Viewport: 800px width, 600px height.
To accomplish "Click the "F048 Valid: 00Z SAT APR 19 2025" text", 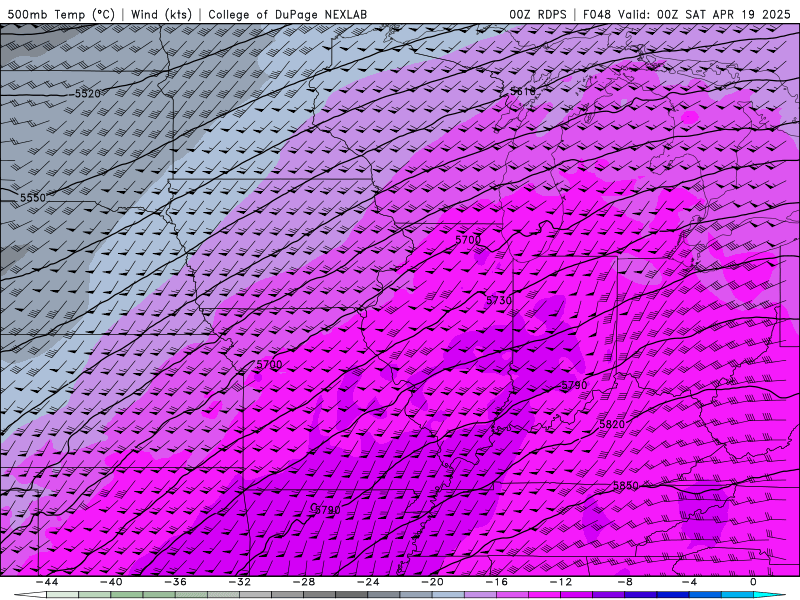I will (x=689, y=14).
